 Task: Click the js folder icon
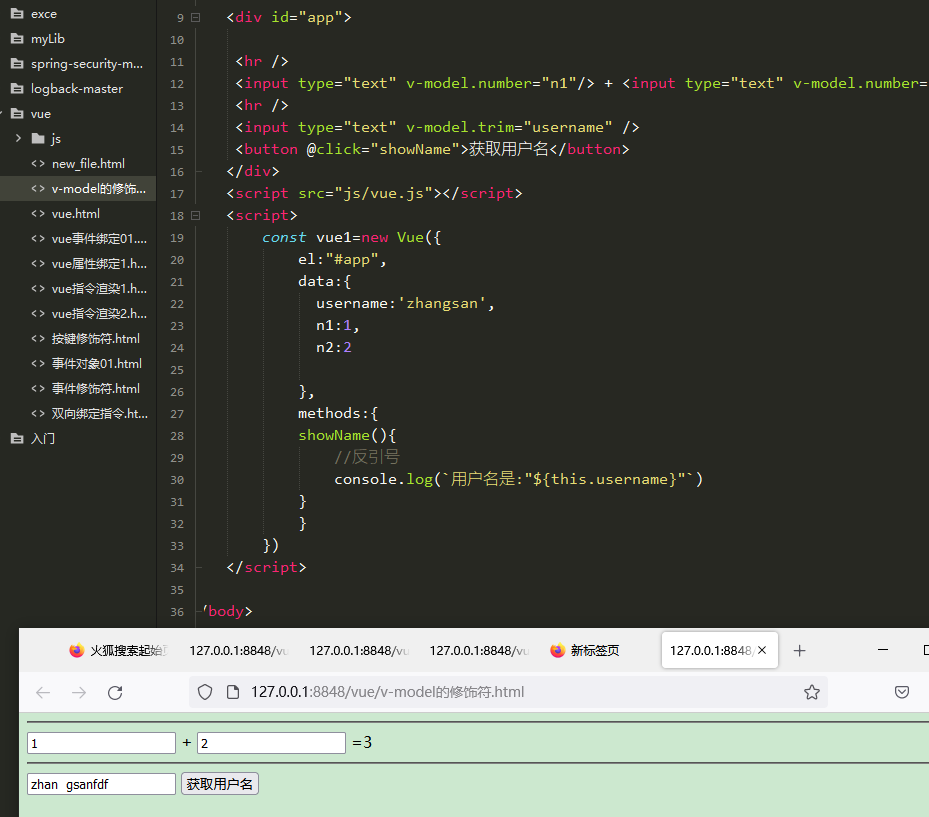[x=38, y=138]
